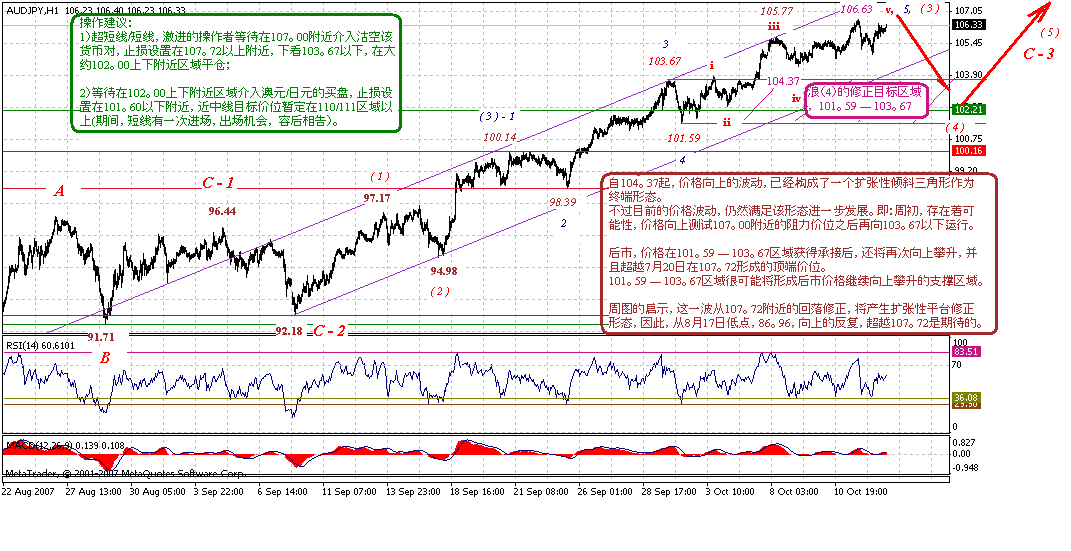Click the 92.18 low price annotation
This screenshot has height=551, width=1071.
coord(289,331)
